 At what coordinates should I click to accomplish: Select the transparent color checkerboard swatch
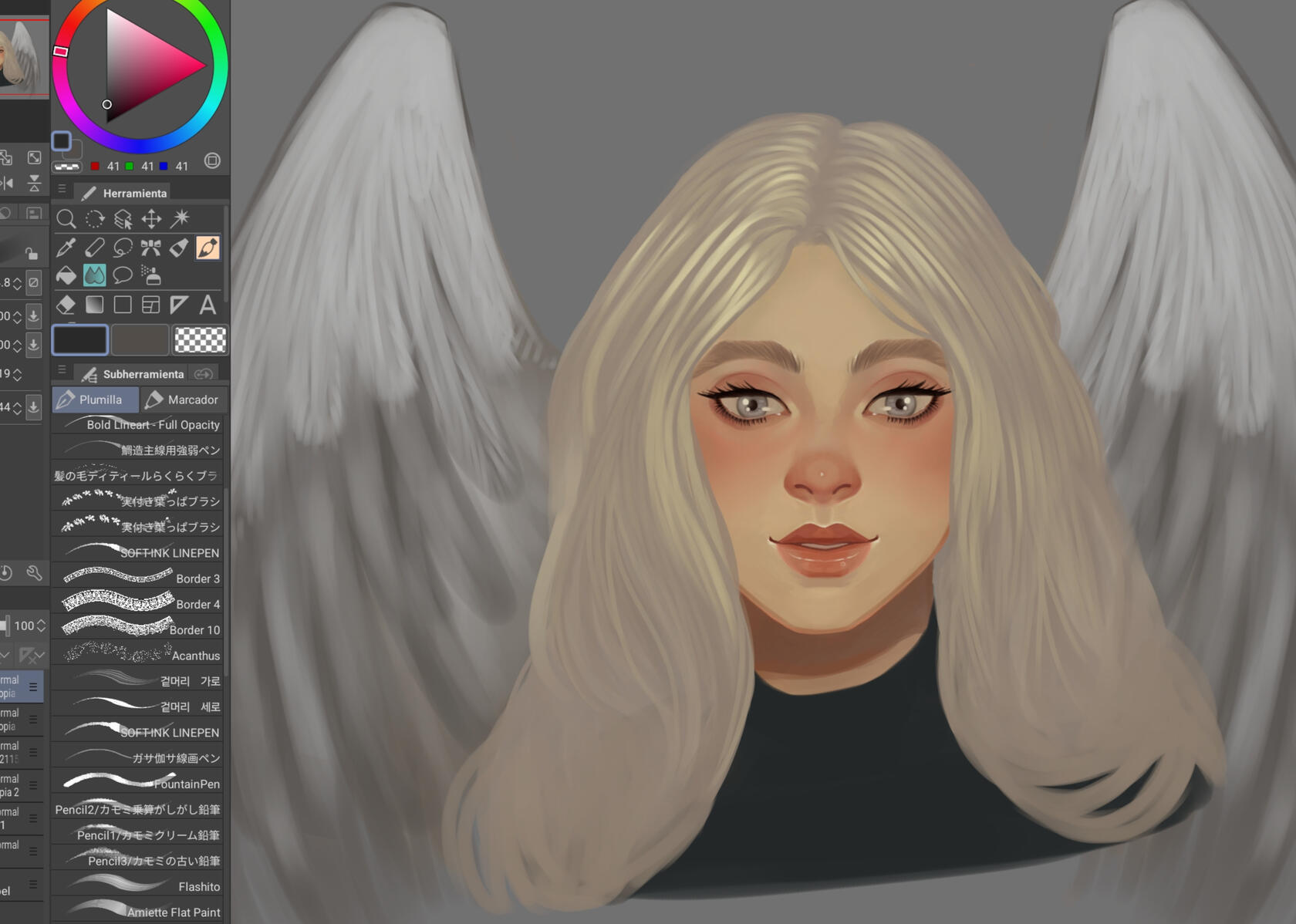(200, 339)
